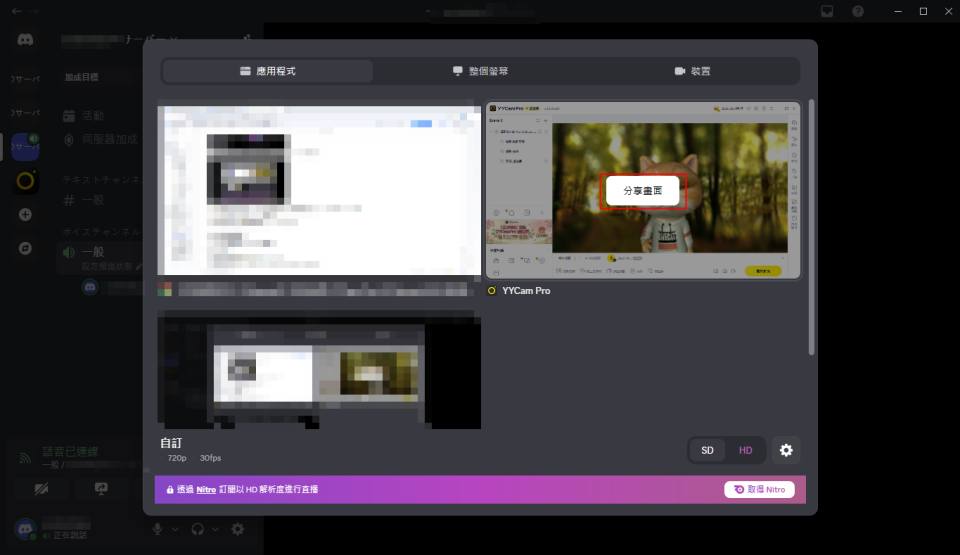Open the inbox icon in title bar
The image size is (960, 555).
(828, 11)
